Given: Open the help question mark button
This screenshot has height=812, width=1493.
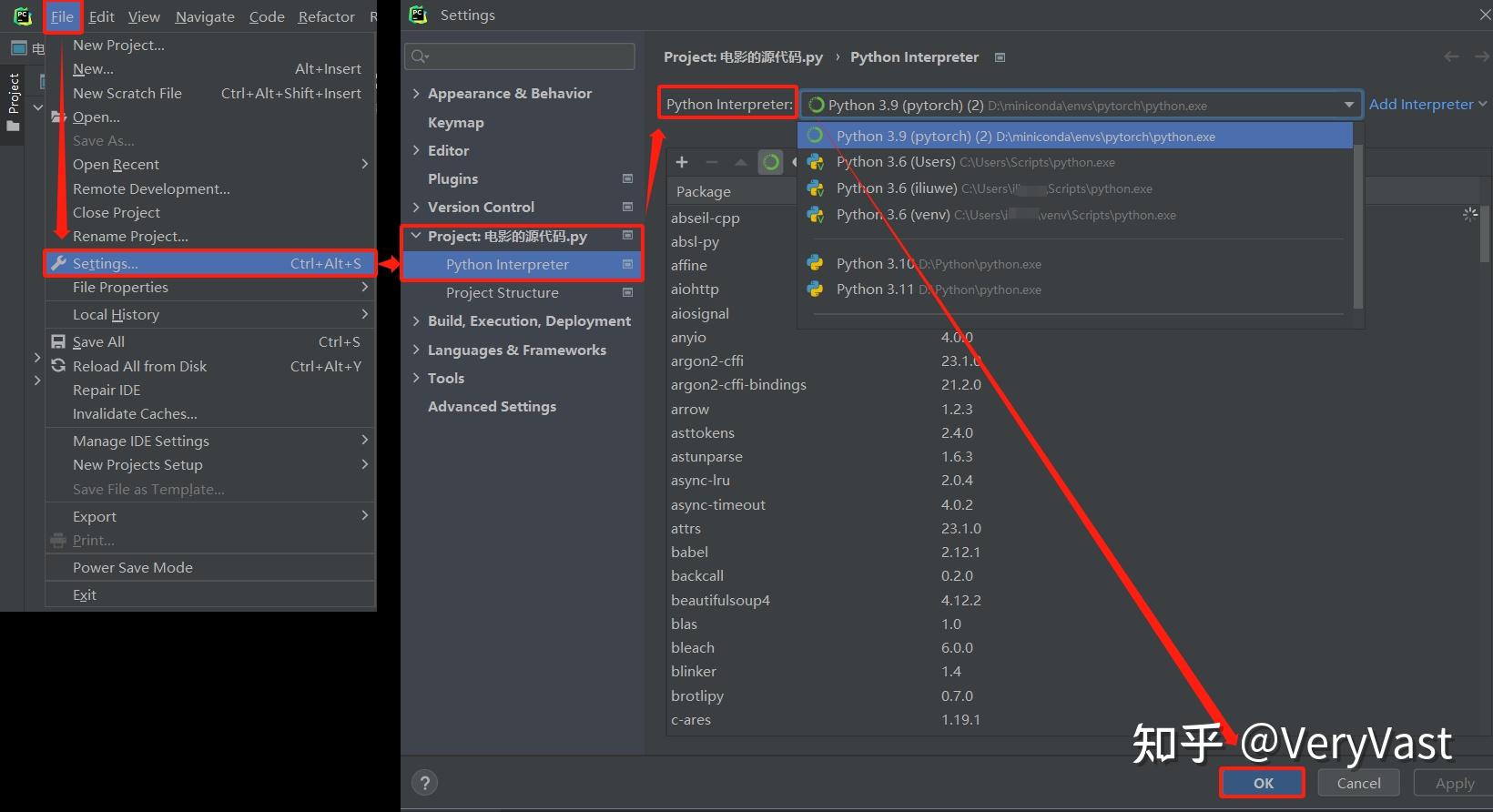Looking at the screenshot, I should (x=425, y=783).
